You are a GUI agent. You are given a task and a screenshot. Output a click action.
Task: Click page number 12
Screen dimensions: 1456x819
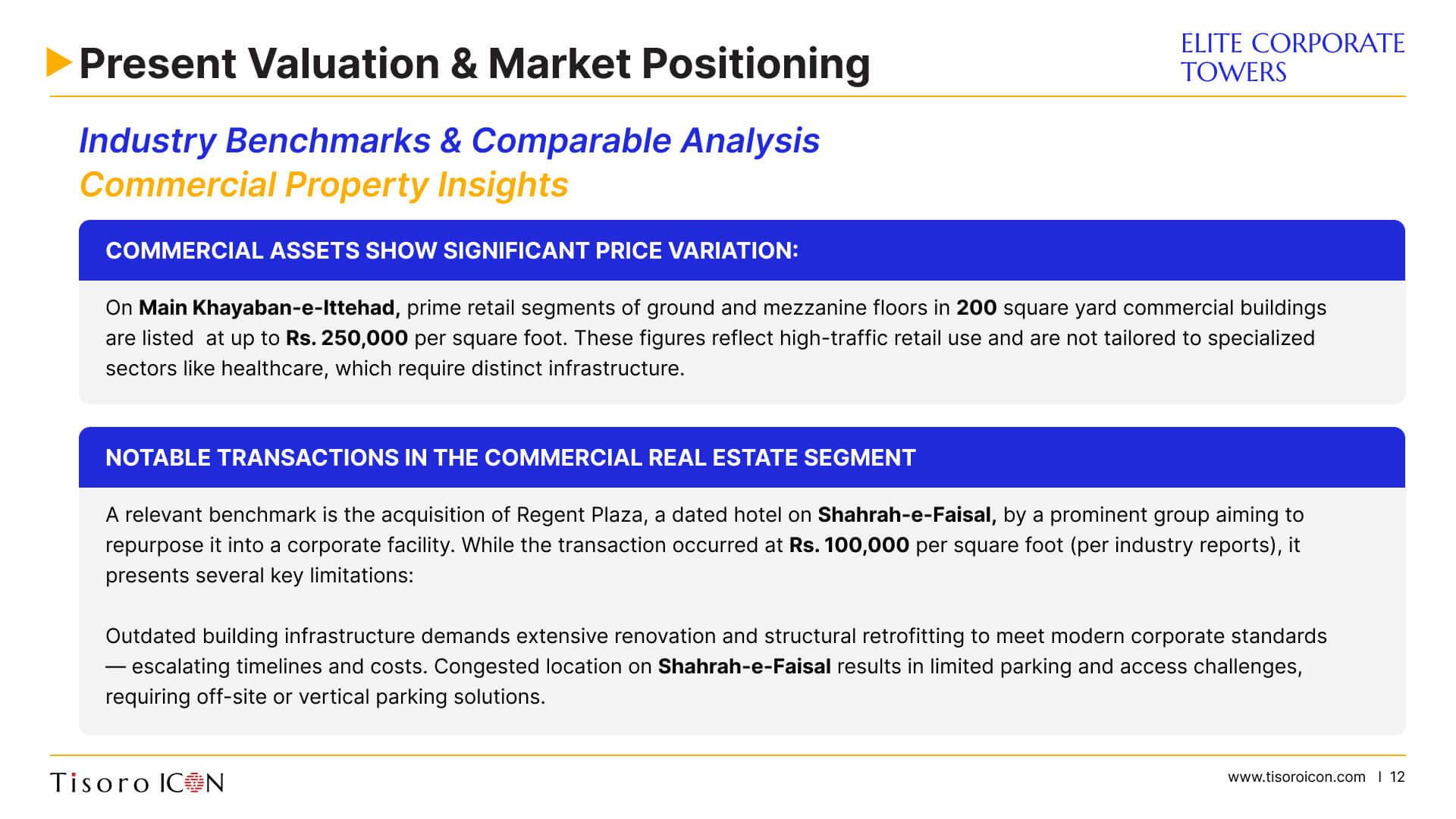[1398, 777]
